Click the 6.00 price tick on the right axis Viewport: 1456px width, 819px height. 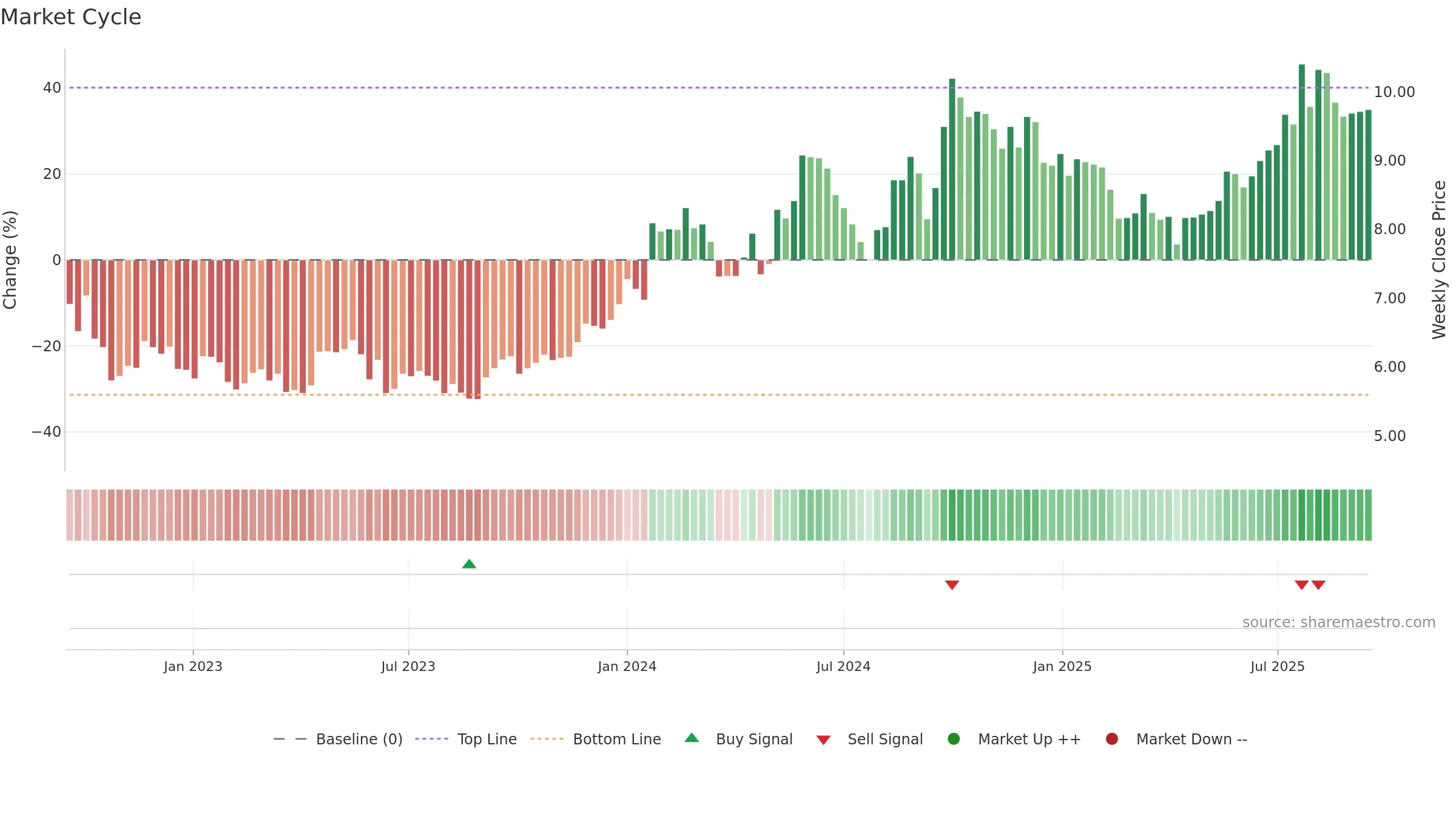click(1390, 367)
